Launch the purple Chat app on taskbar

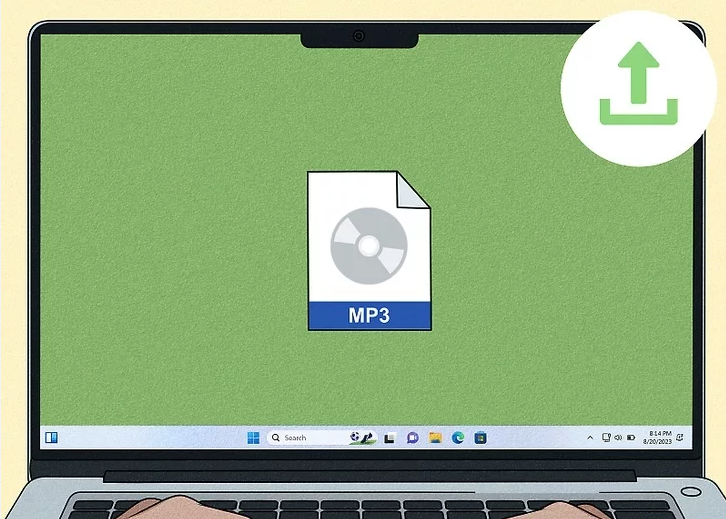(x=412, y=438)
